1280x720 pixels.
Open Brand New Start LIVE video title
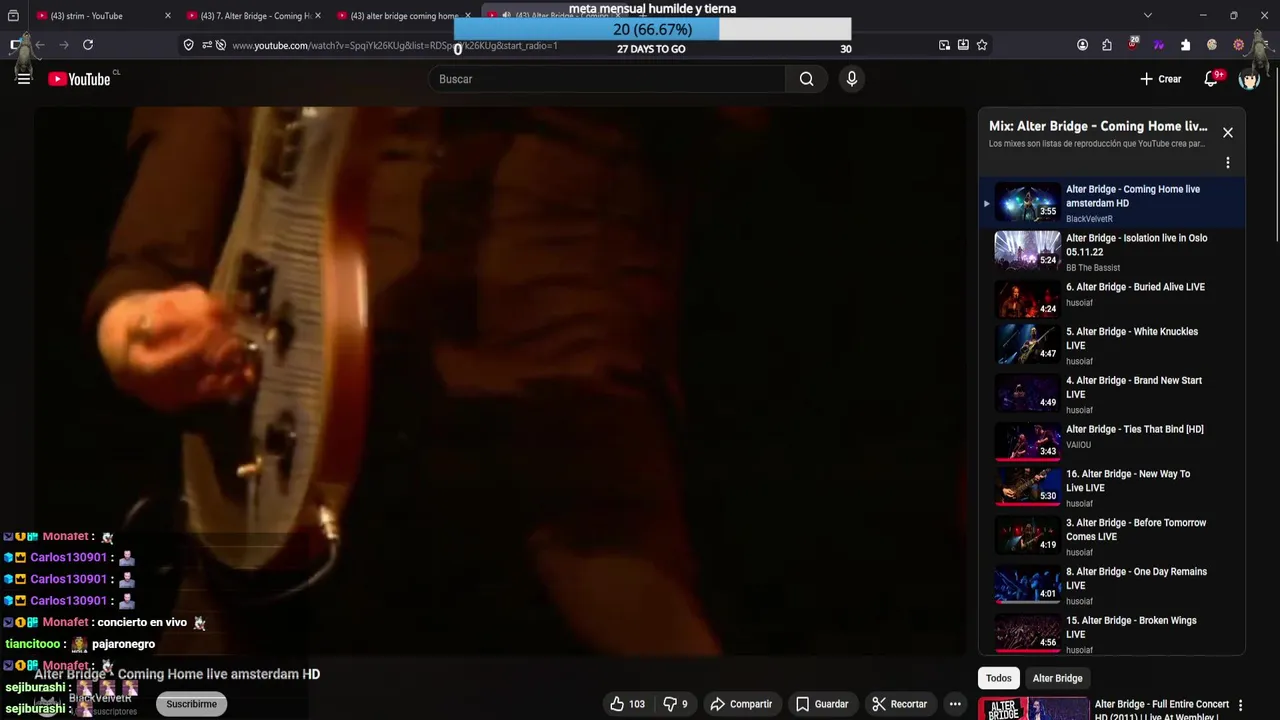pyautogui.click(x=1133, y=387)
